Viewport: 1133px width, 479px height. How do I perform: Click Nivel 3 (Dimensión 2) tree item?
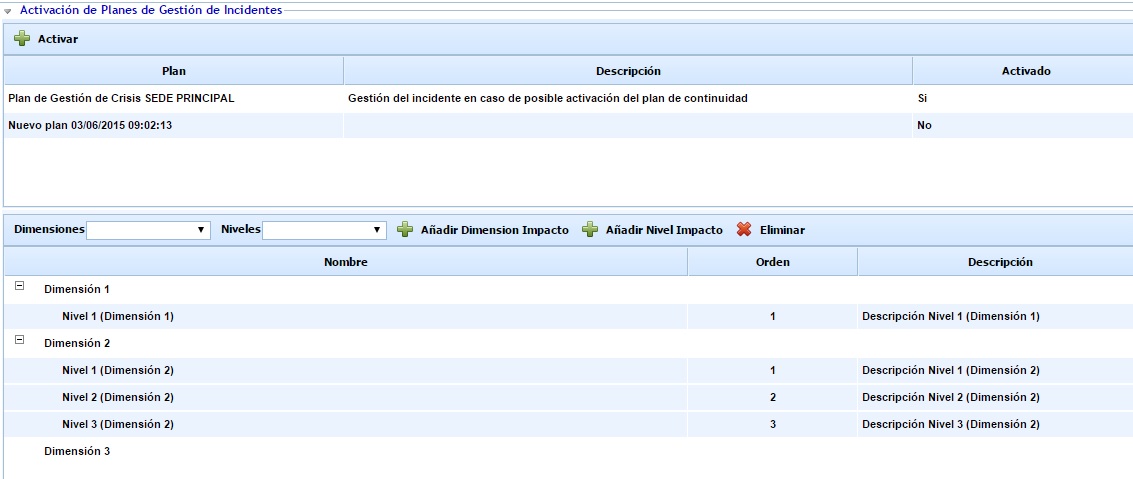coord(117,424)
